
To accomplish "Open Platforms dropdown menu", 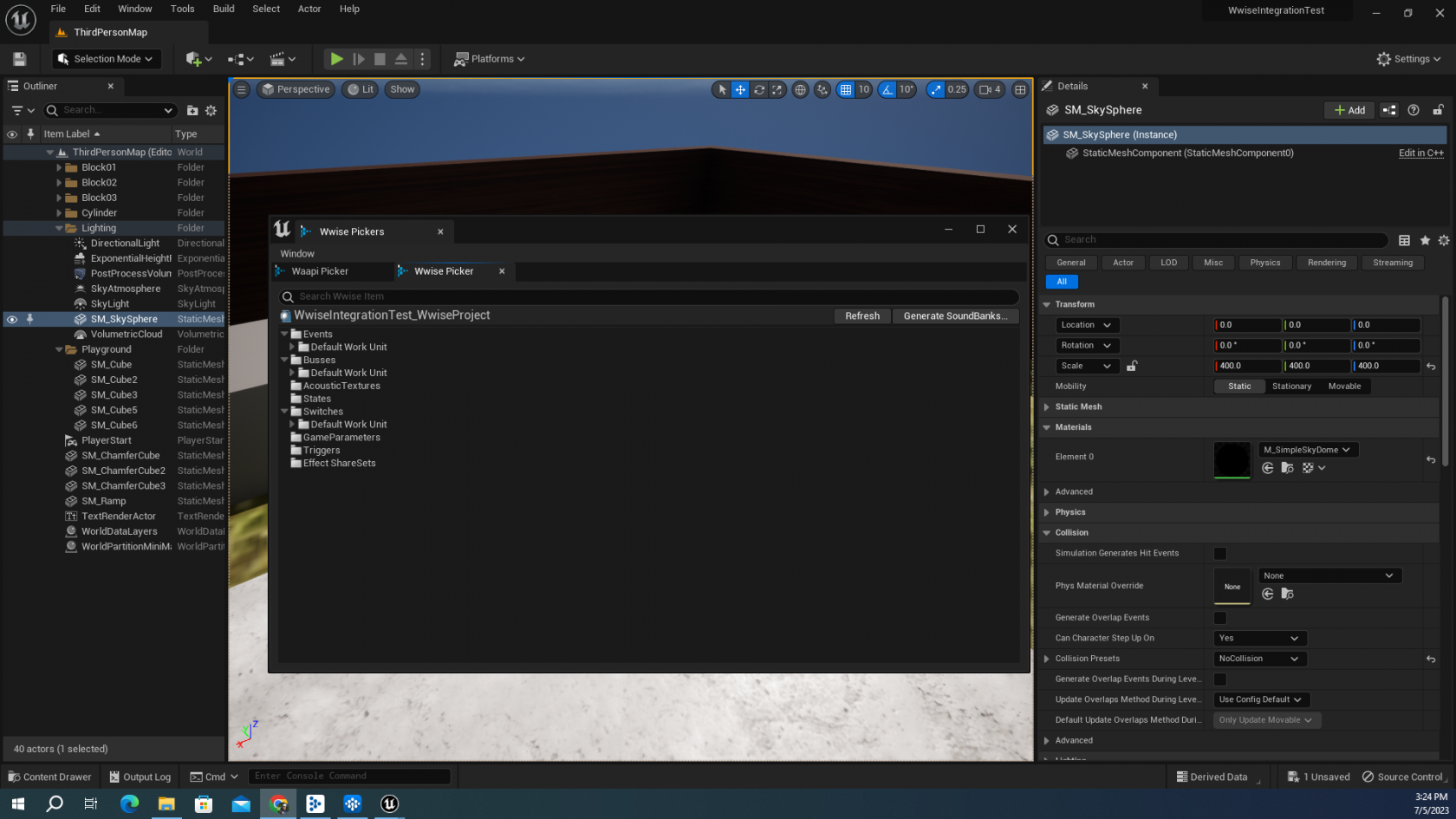I will pos(490,59).
